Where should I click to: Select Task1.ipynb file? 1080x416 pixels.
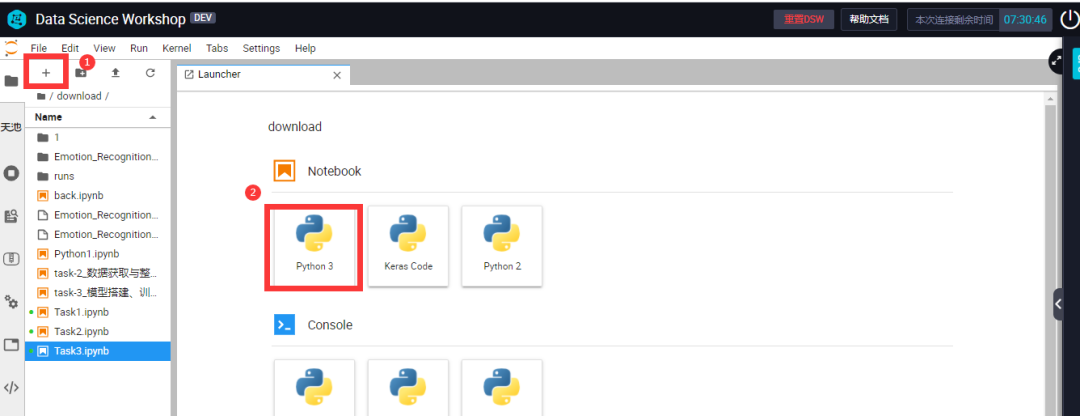pos(97,312)
